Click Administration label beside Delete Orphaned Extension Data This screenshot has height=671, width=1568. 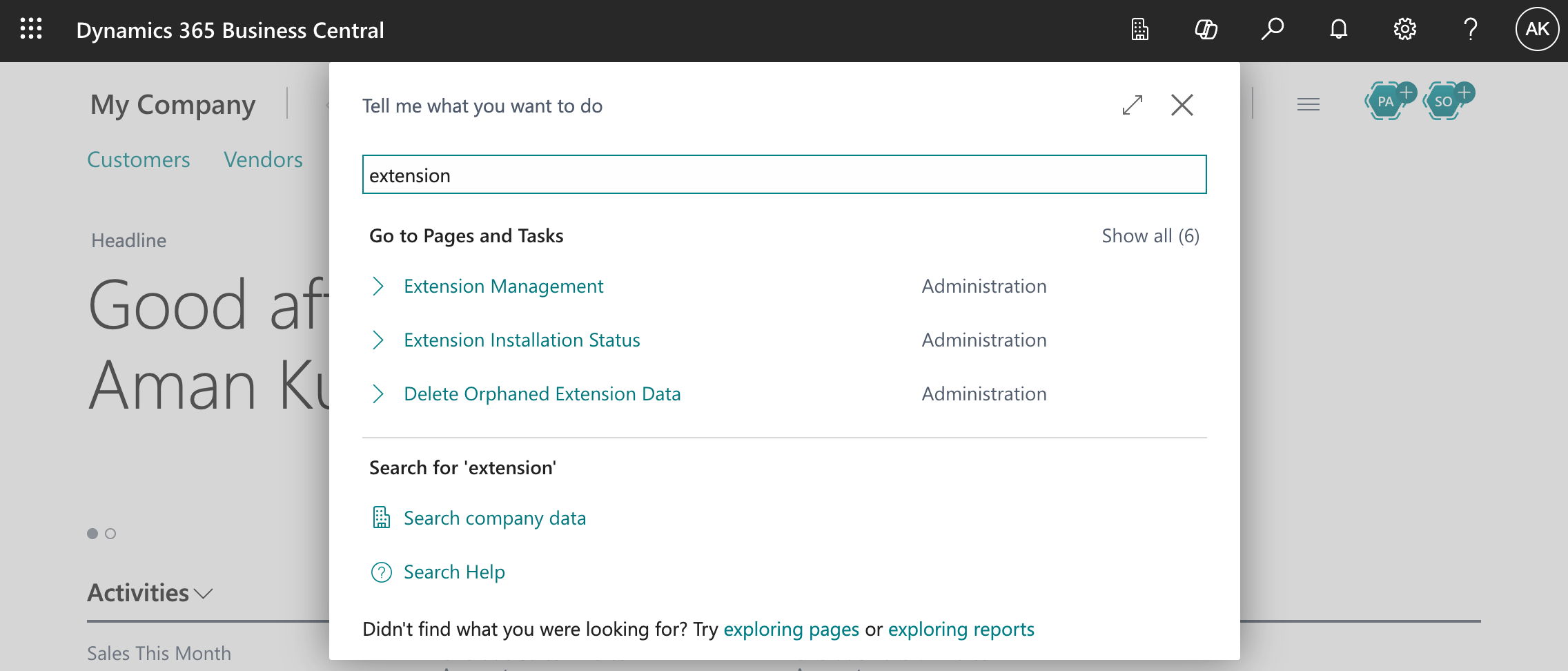984,393
